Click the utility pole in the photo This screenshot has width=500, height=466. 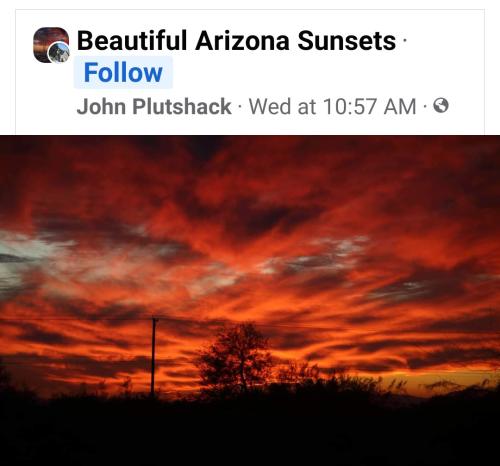click(153, 356)
